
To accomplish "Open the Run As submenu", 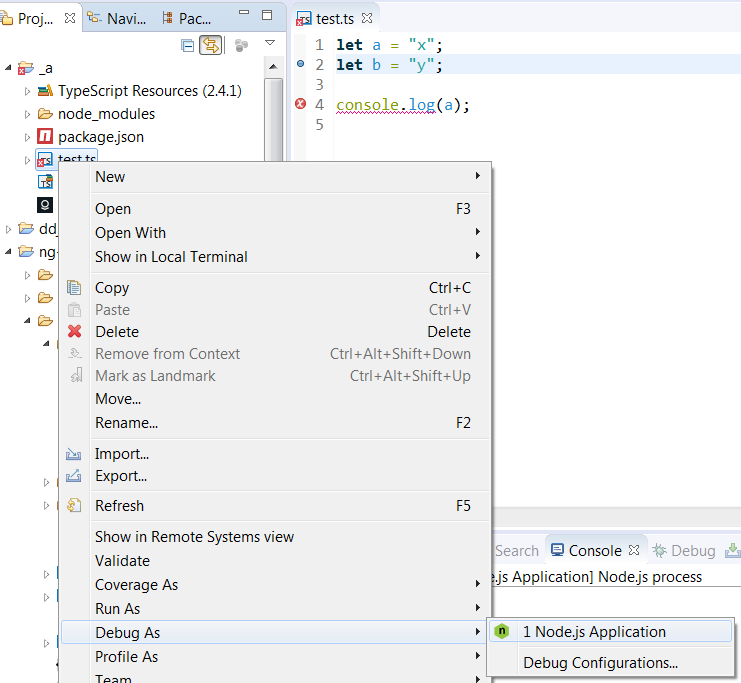I will [x=117, y=609].
